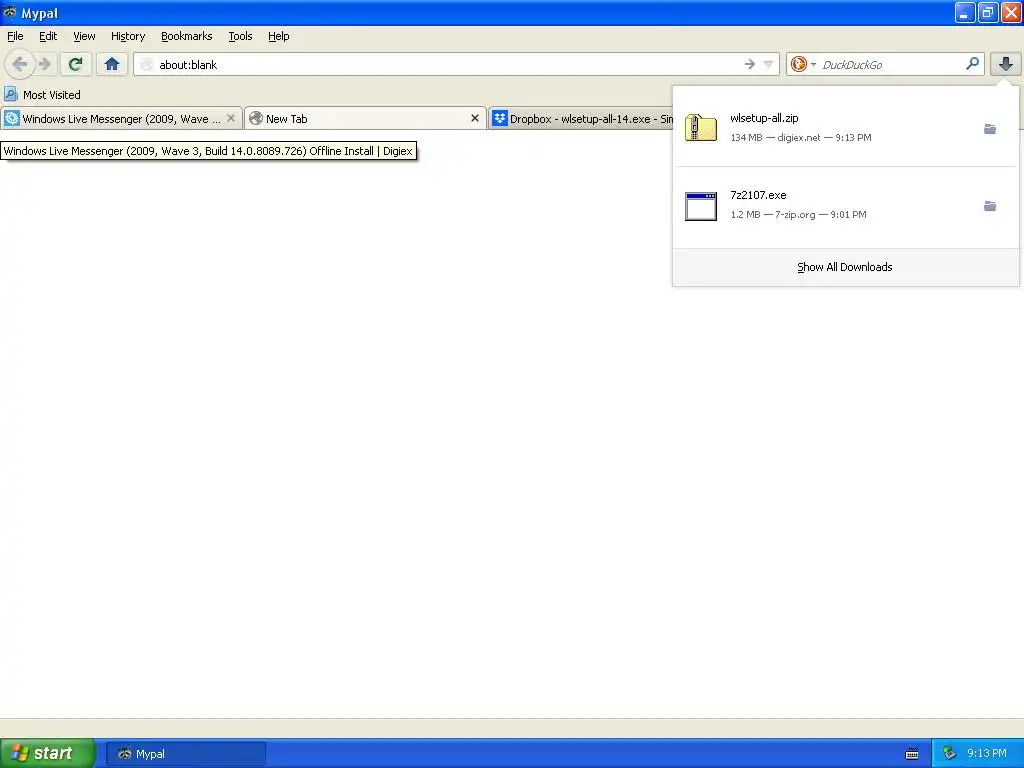Click the Windows Live Messenger tab favicon
The image size is (1024, 768).
[12, 118]
